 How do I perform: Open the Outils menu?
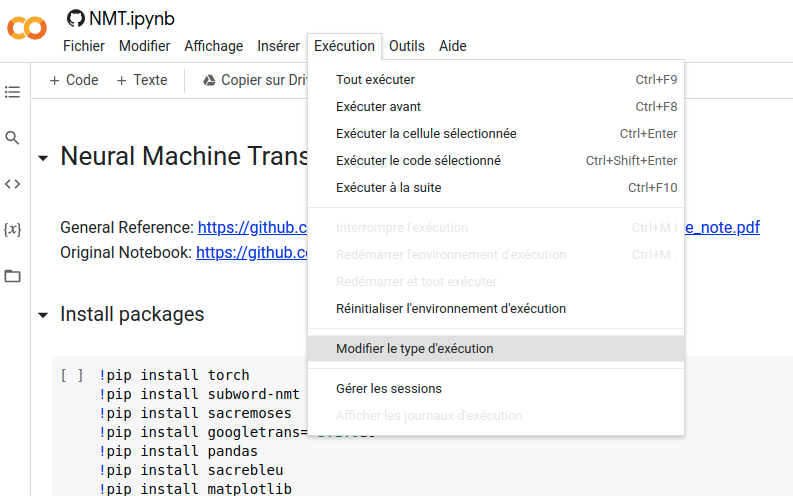point(407,46)
